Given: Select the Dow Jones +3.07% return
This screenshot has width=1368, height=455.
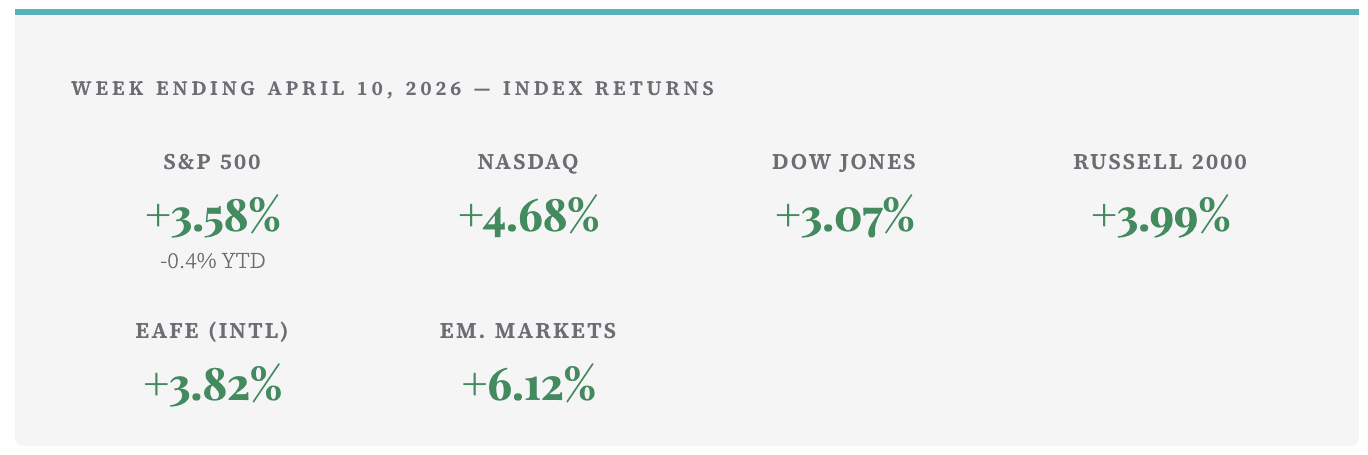Looking at the screenshot, I should click(x=844, y=217).
